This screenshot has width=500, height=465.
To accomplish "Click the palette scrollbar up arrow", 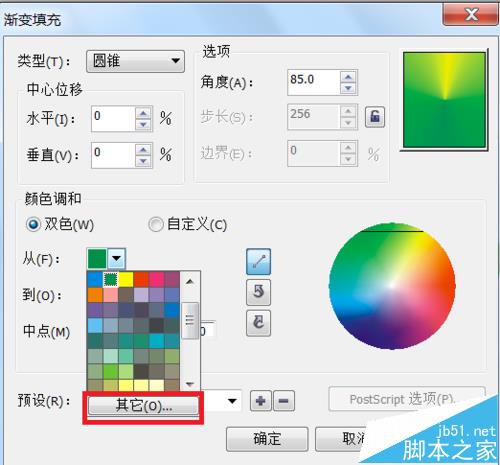I will pyautogui.click(x=190, y=282).
